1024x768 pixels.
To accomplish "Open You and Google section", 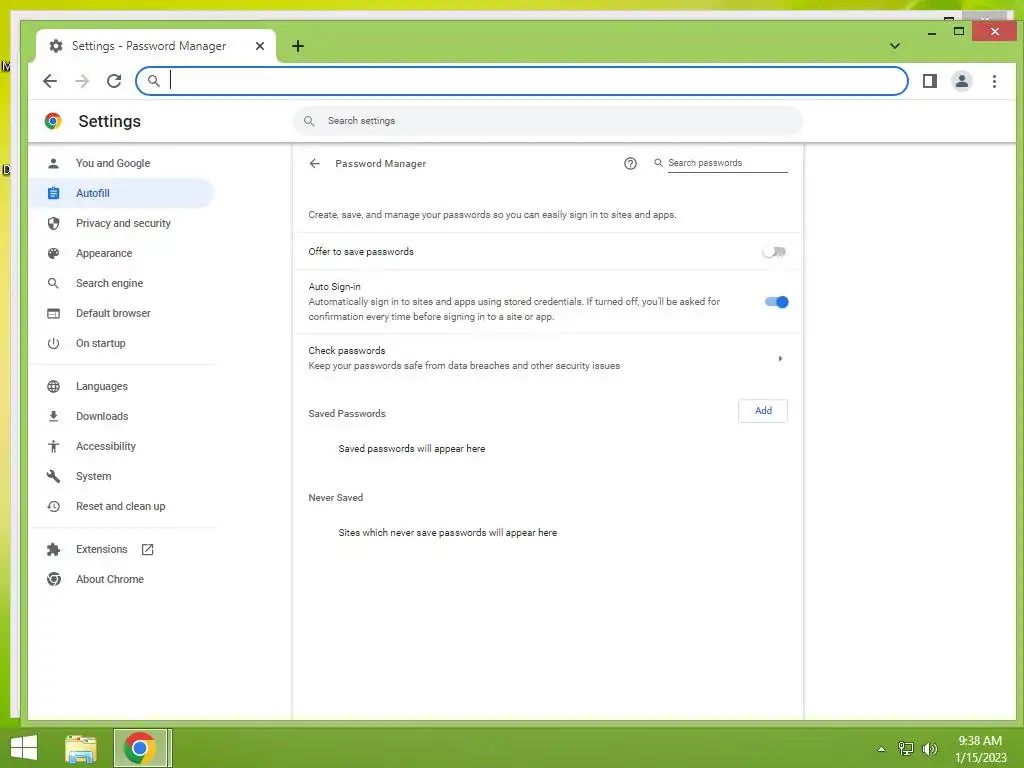I will tap(112, 163).
